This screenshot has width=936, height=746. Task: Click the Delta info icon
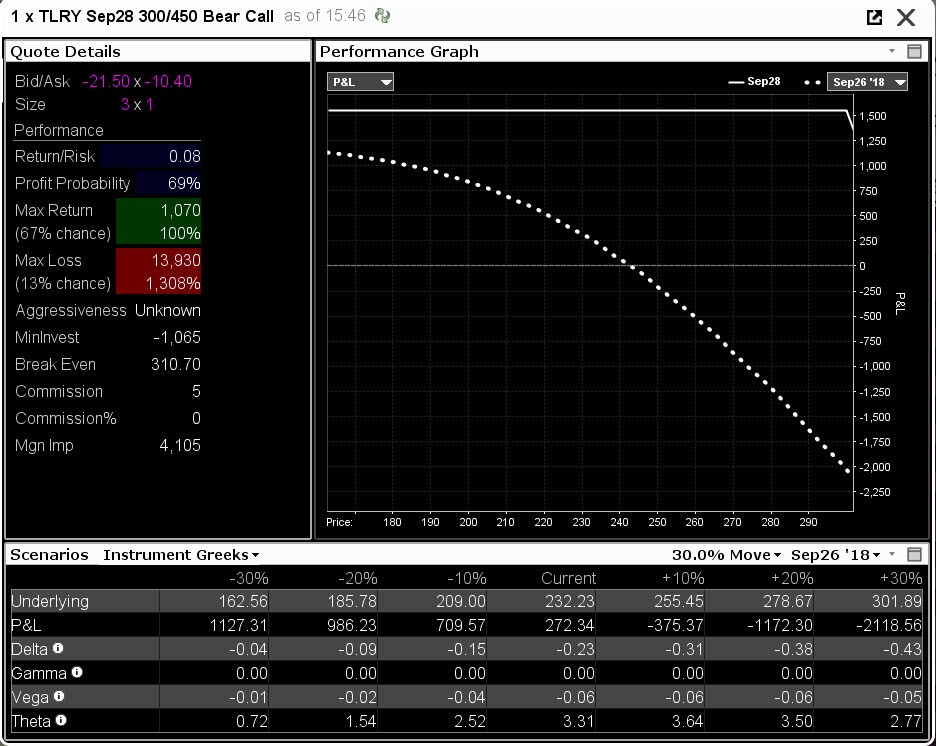[58, 648]
